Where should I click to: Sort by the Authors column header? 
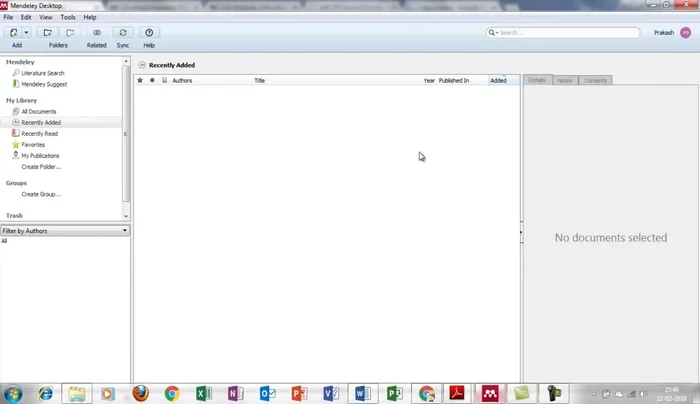tap(182, 81)
